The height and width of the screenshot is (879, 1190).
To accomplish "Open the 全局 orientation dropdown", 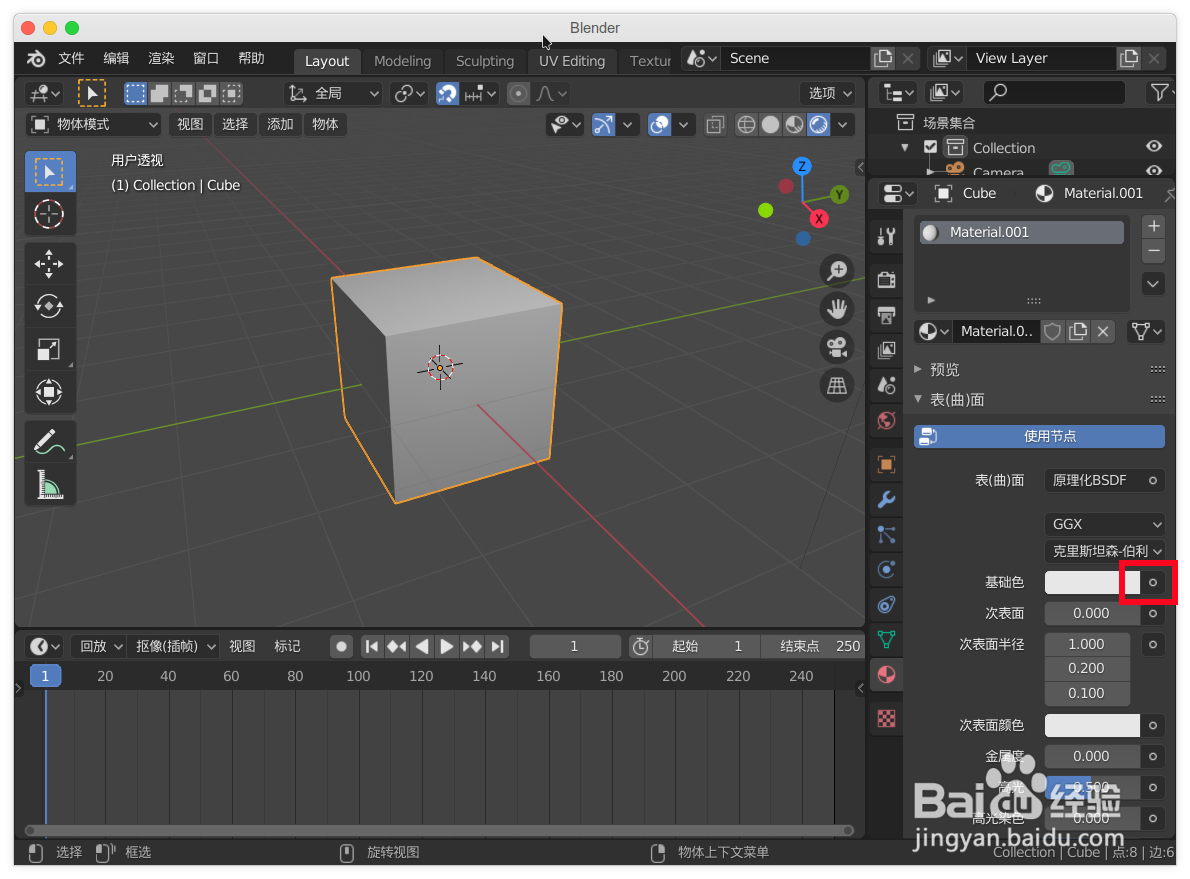I will tap(333, 93).
